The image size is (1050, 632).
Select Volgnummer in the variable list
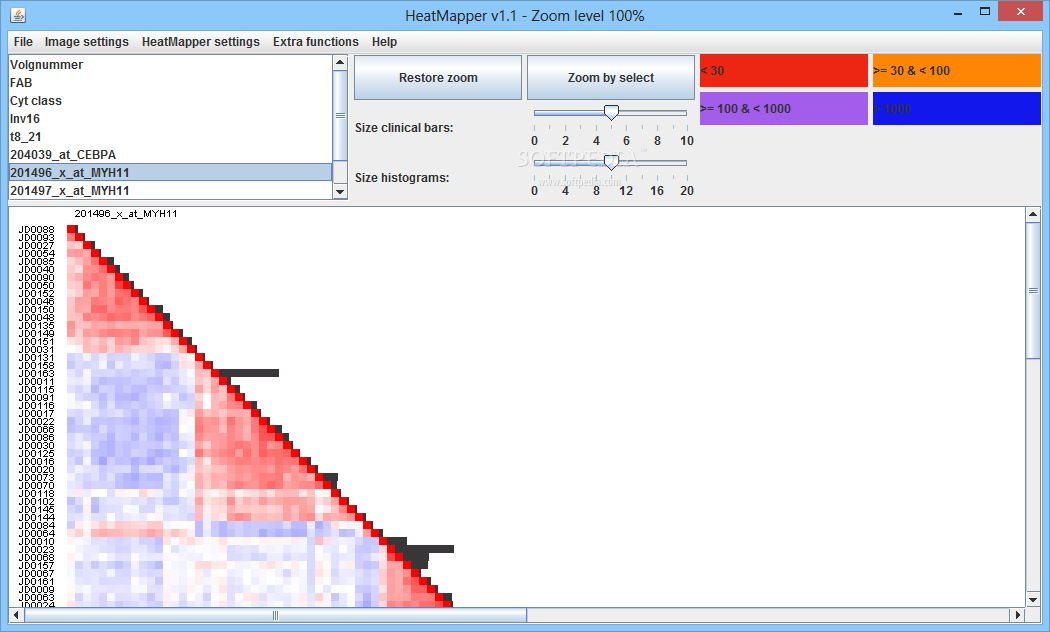[170, 65]
